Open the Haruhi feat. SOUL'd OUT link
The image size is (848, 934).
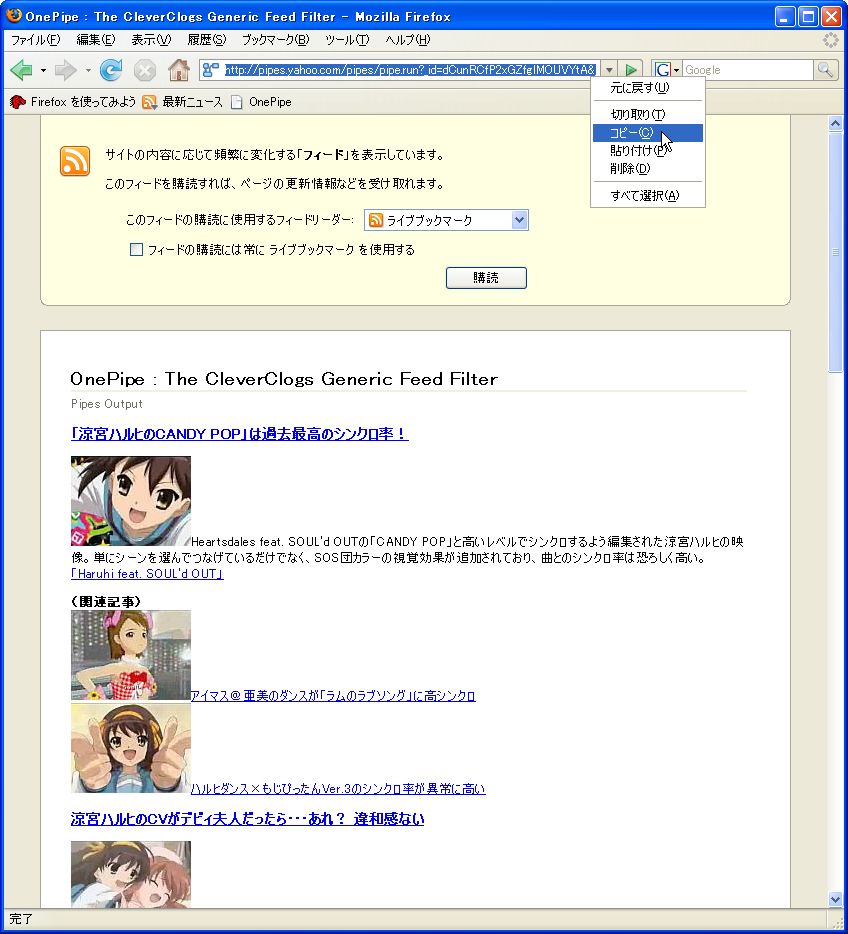click(147, 574)
